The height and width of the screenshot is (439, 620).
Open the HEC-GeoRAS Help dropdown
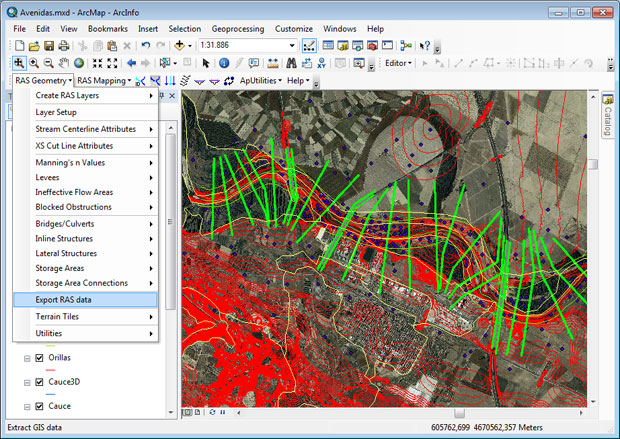[298, 81]
